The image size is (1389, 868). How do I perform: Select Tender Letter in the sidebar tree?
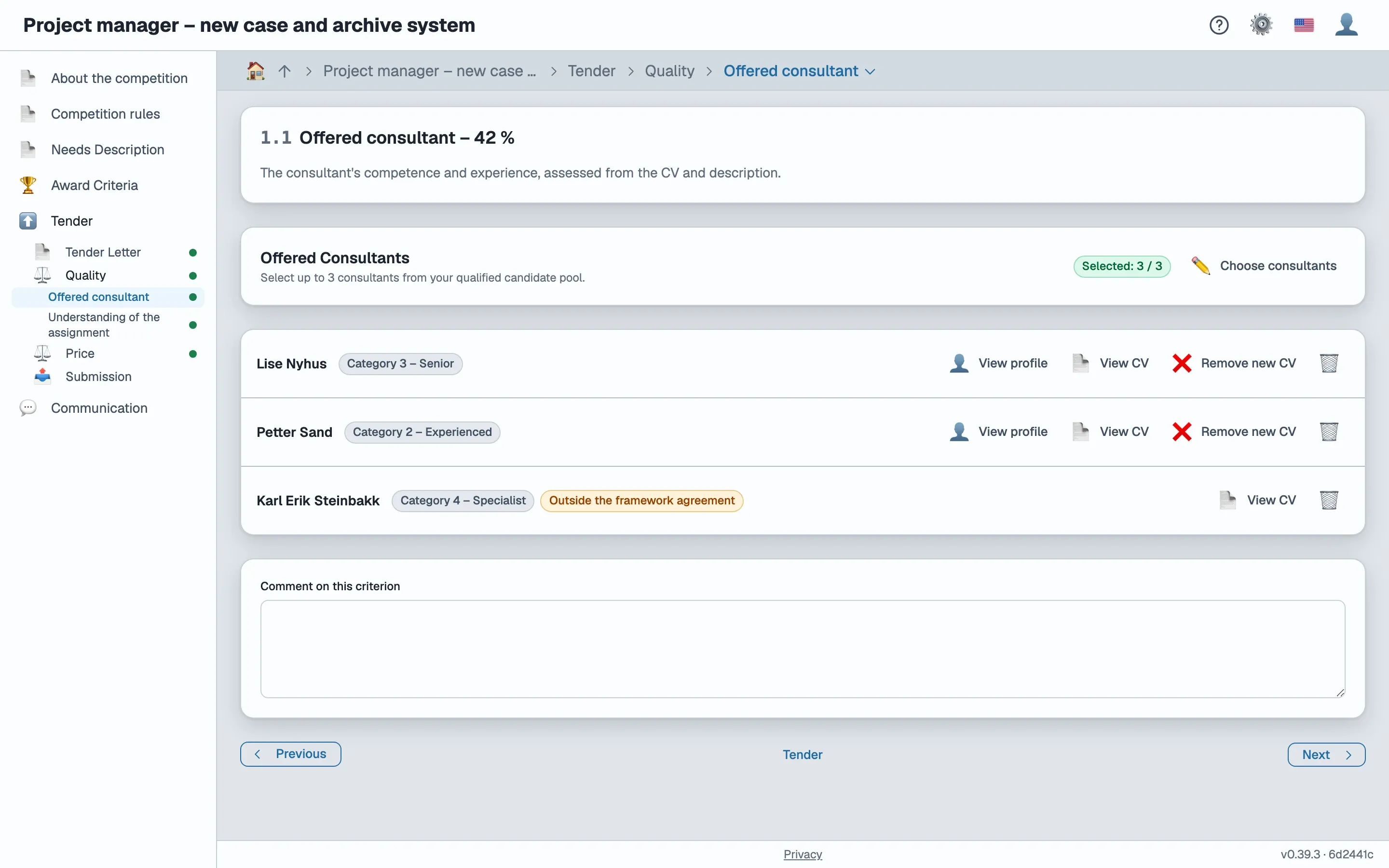point(103,252)
